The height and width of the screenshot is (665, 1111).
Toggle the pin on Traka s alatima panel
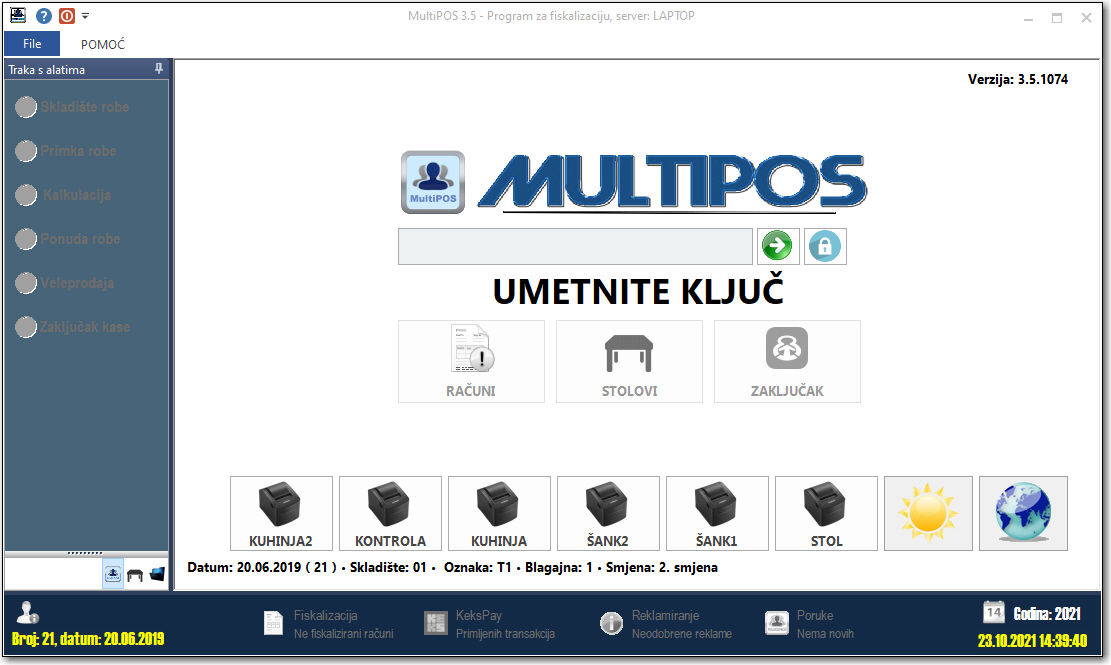159,69
